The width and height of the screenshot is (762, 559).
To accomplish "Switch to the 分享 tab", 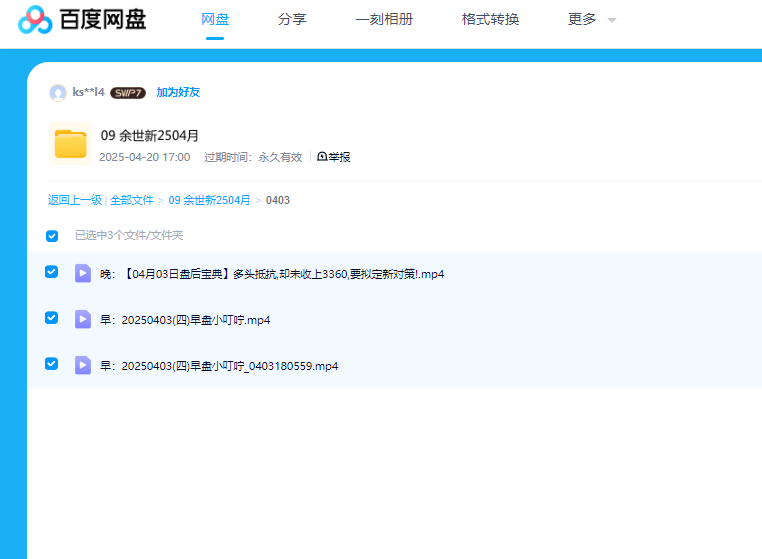I will (292, 19).
